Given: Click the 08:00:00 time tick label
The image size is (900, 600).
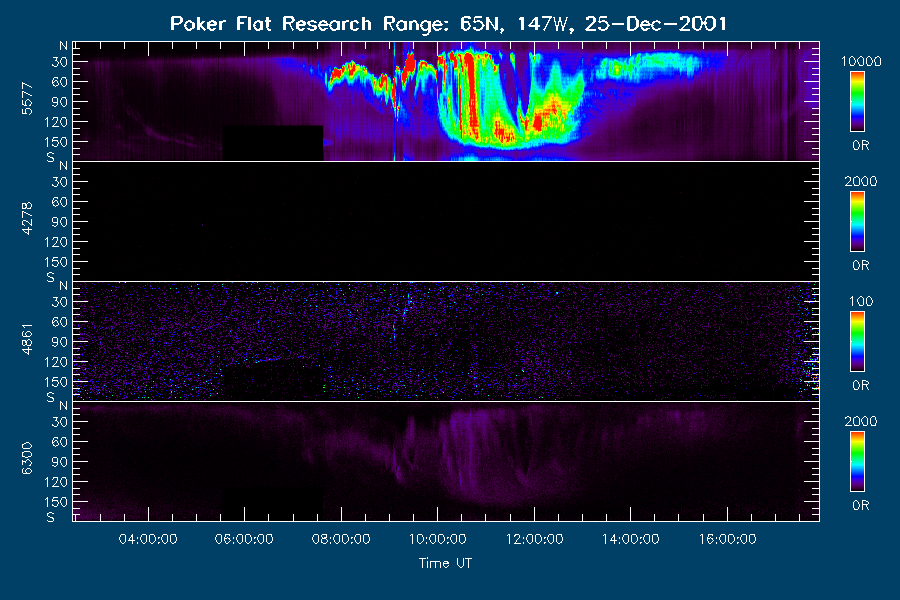Looking at the screenshot, I should (340, 539).
